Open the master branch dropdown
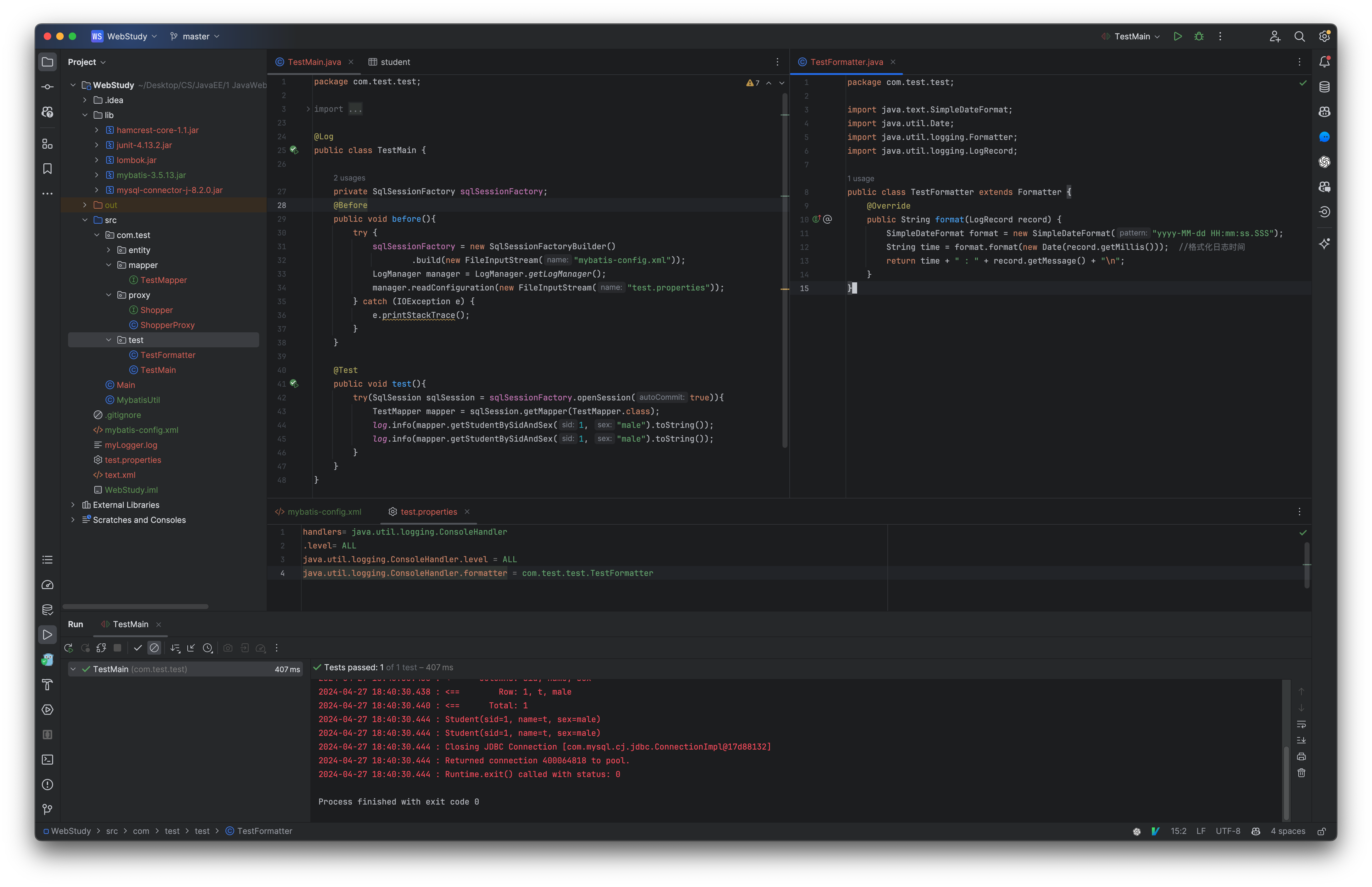The width and height of the screenshot is (1372, 887). [x=195, y=36]
